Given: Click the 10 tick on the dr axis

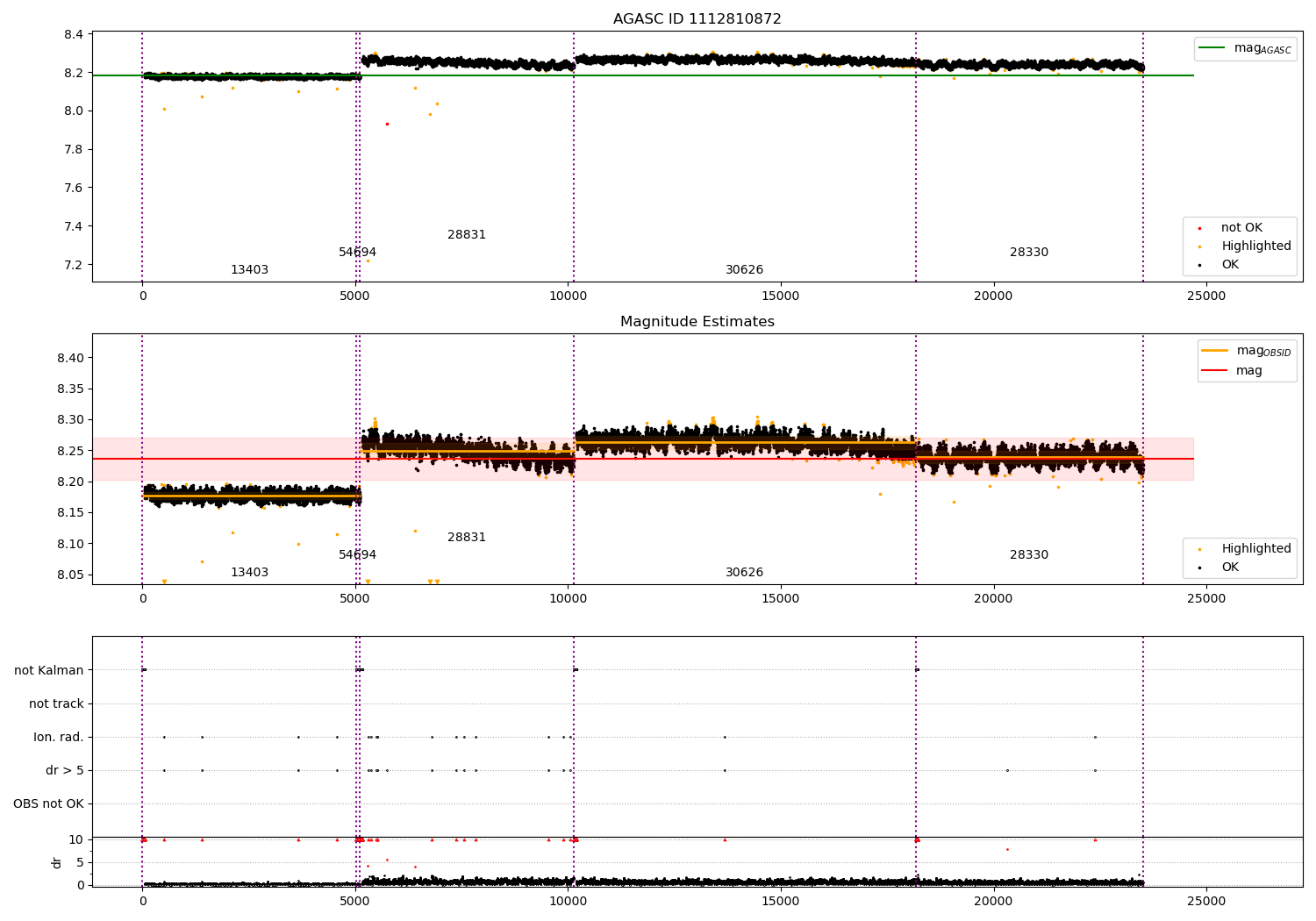Looking at the screenshot, I should [77, 840].
